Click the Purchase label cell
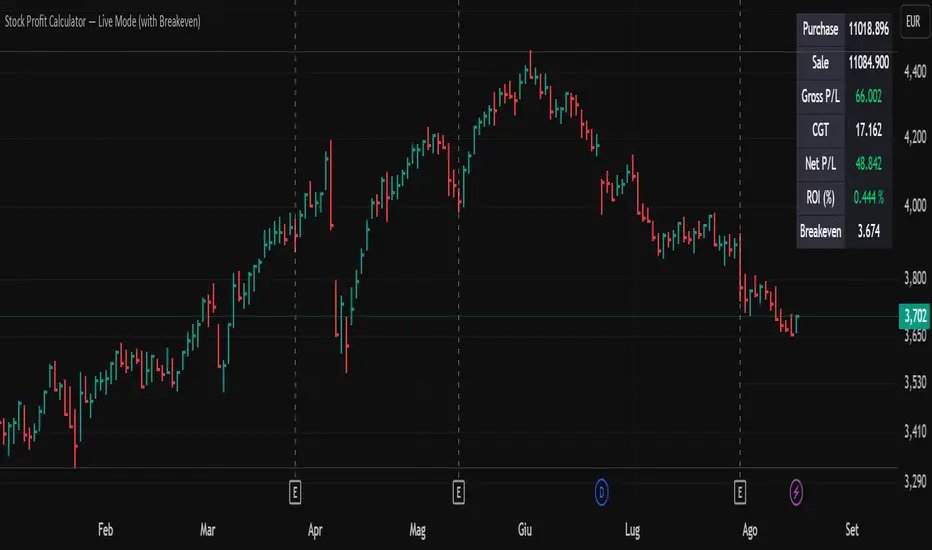The width and height of the screenshot is (932, 550). point(820,29)
